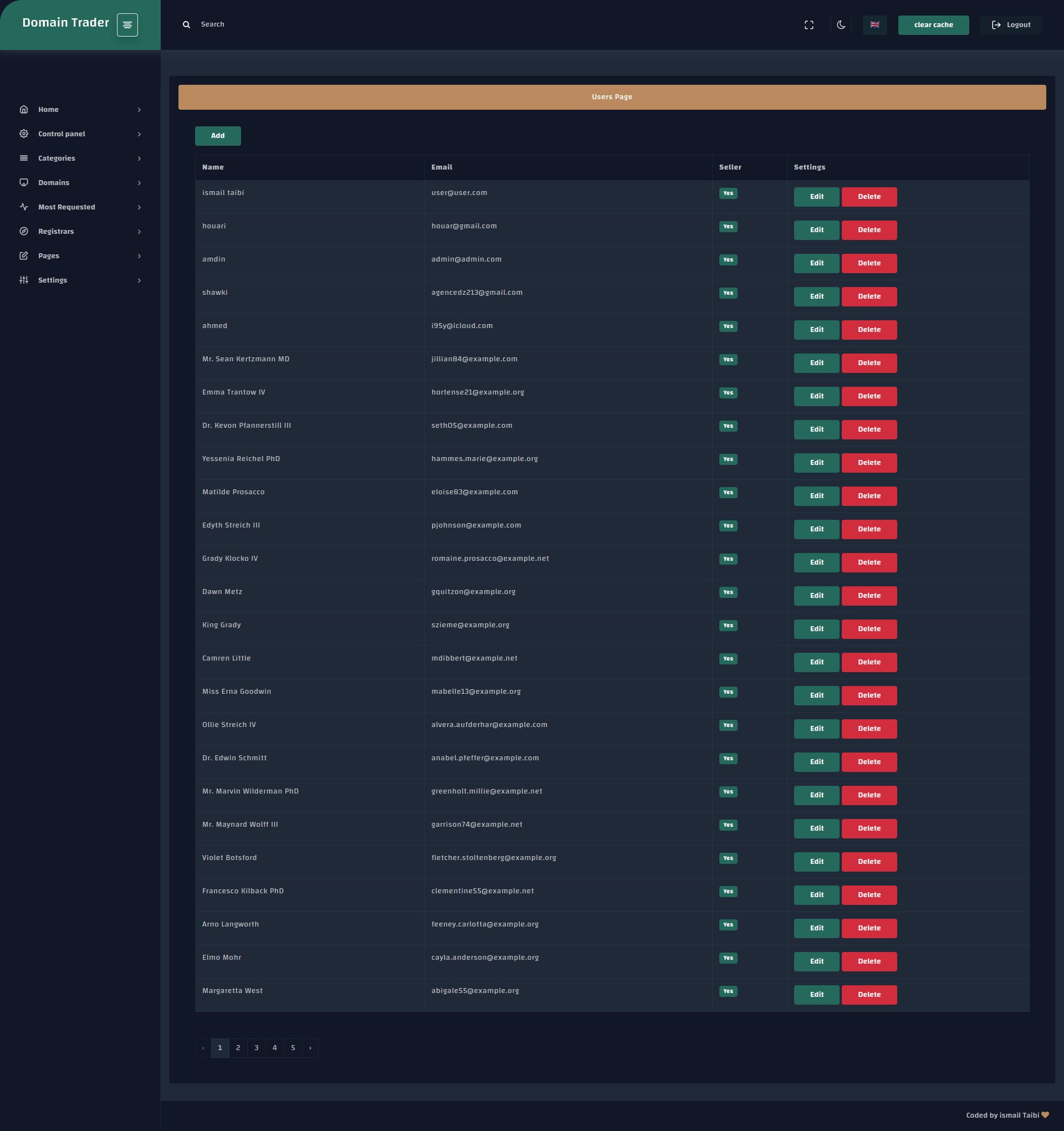Expand the Domains chevron
The height and width of the screenshot is (1131, 1064).
click(139, 183)
